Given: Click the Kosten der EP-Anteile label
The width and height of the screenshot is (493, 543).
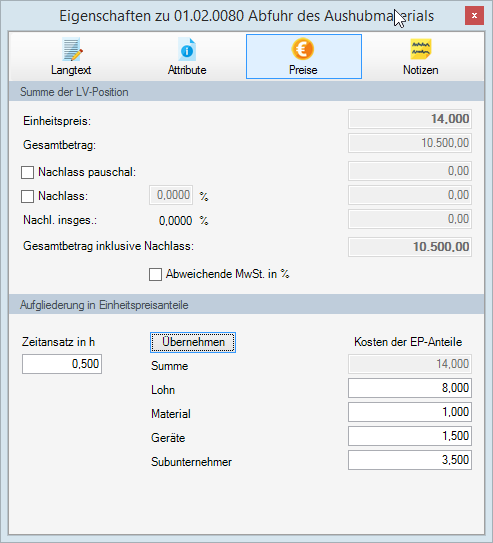Looking at the screenshot, I should pos(408,342).
